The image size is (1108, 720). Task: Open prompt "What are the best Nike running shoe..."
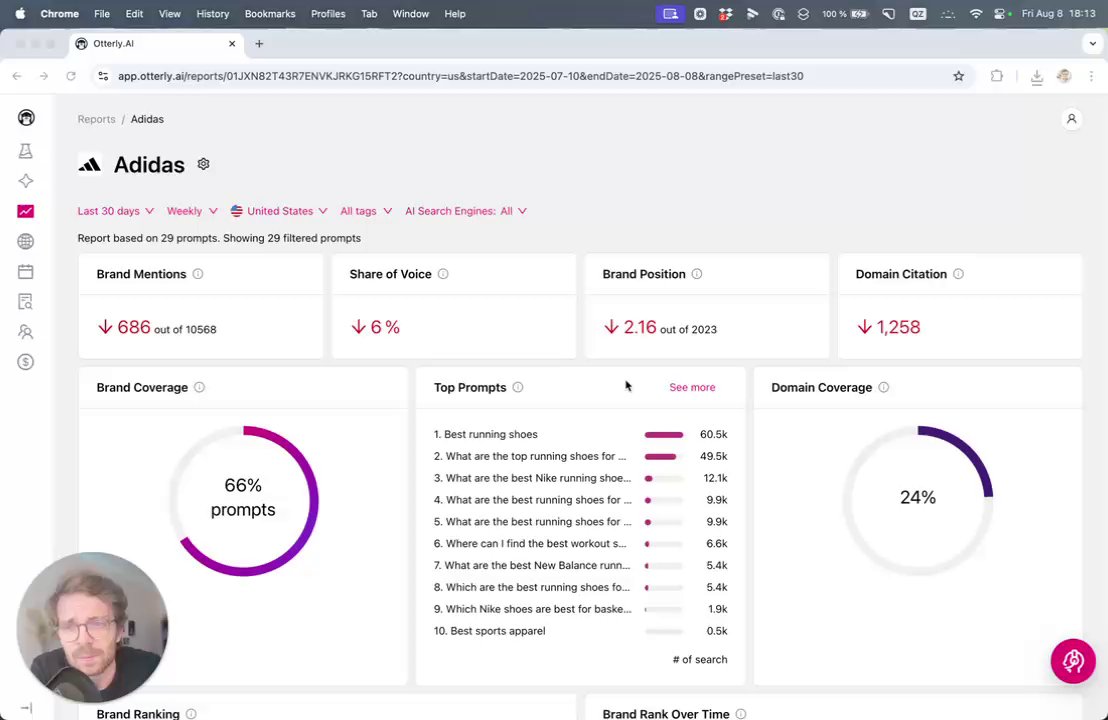532,478
